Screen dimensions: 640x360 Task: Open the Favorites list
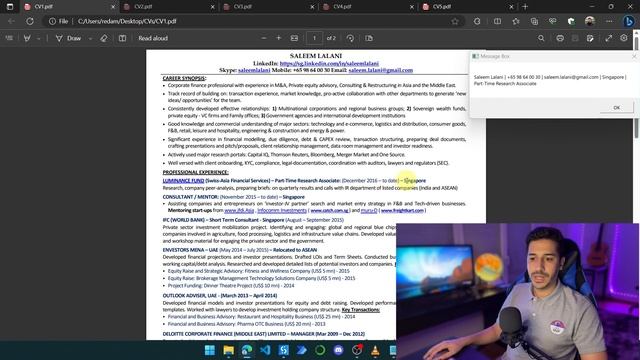(516, 21)
